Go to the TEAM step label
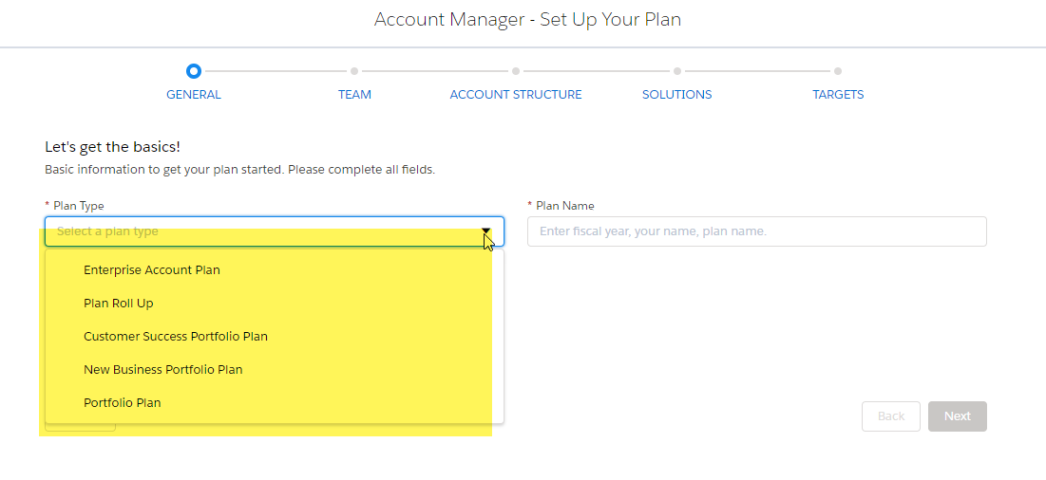The width and height of the screenshot is (1046, 480). click(x=354, y=95)
